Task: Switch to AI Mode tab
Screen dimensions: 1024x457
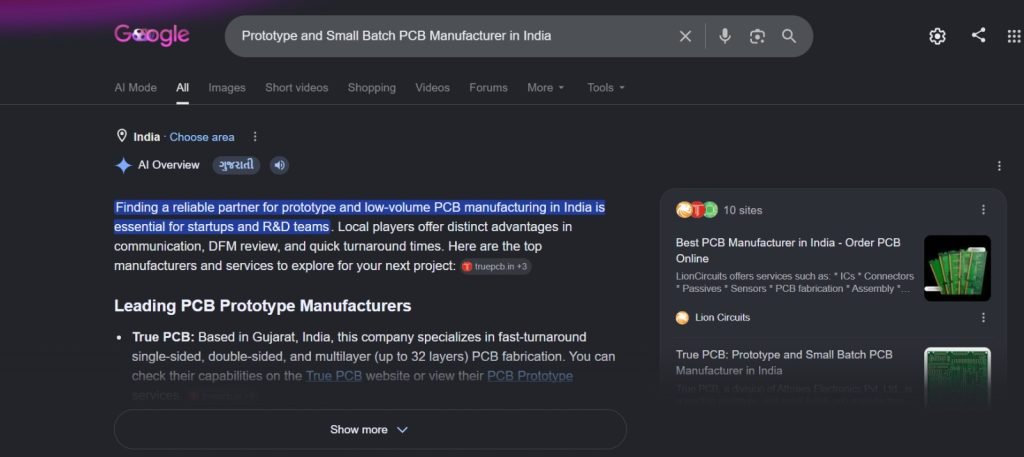Action: tap(136, 87)
